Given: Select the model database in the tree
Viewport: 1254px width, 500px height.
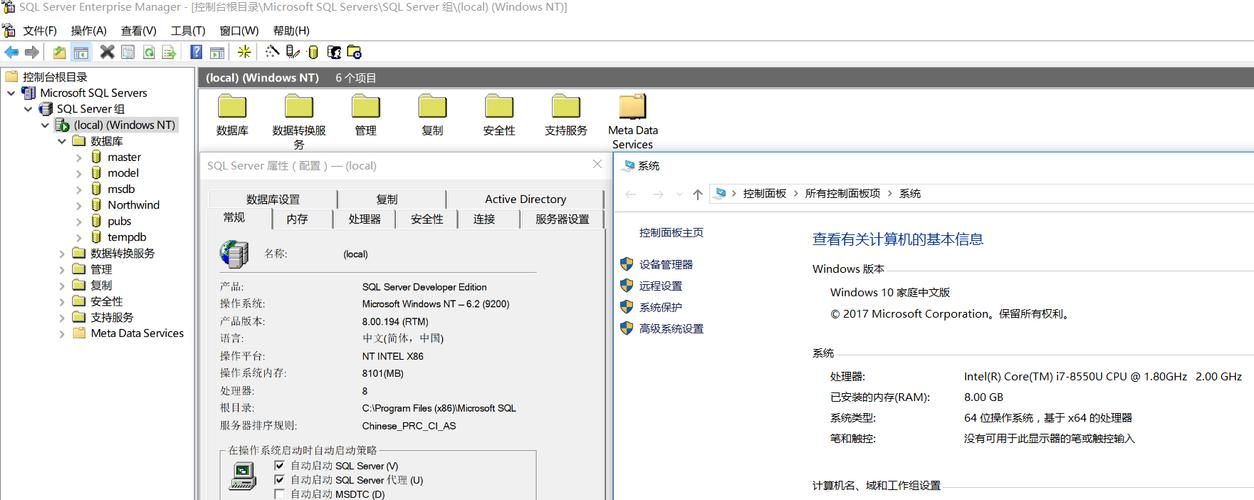Looking at the screenshot, I should coord(123,173).
